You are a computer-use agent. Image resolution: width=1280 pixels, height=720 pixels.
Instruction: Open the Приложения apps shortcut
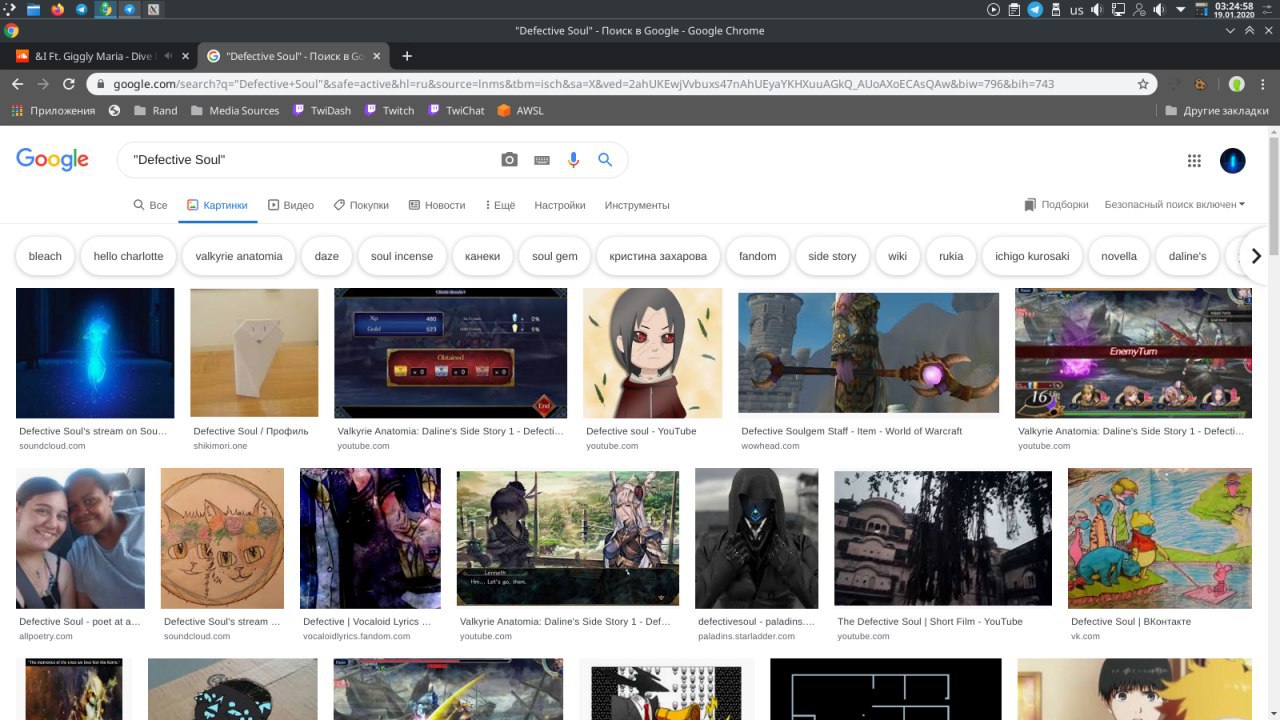[53, 111]
